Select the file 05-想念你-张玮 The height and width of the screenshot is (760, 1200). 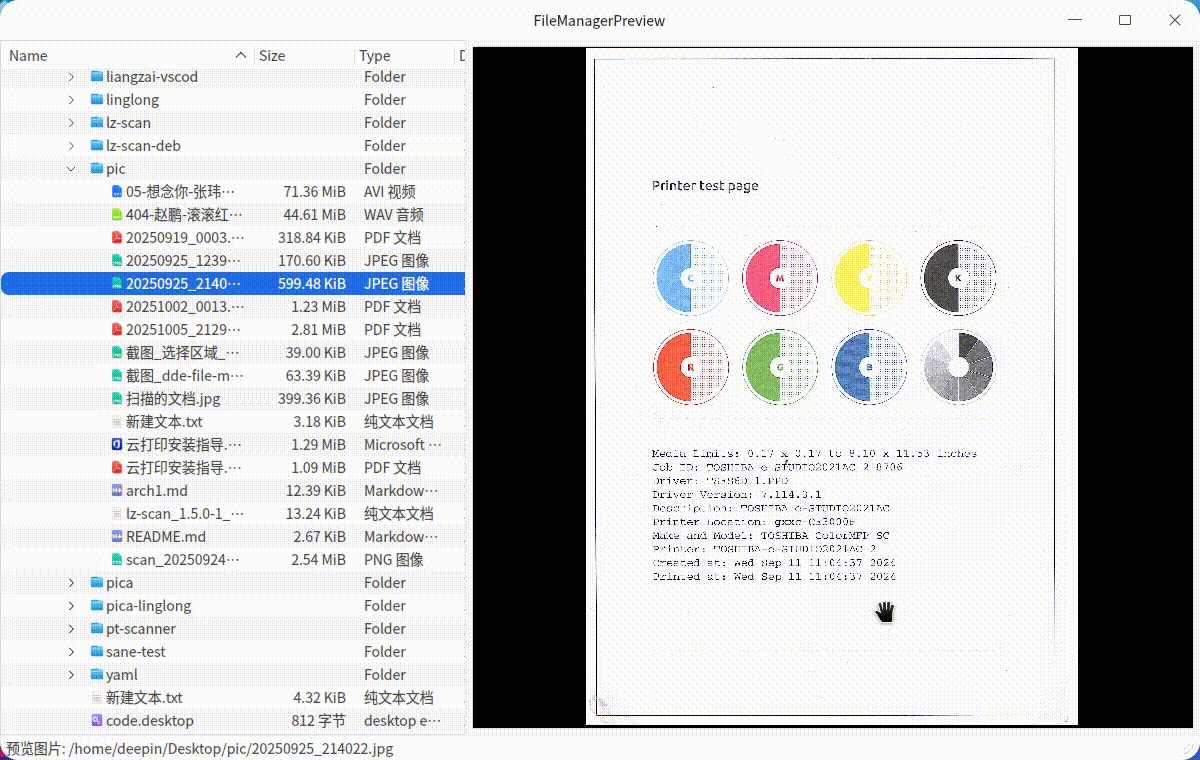pos(181,192)
